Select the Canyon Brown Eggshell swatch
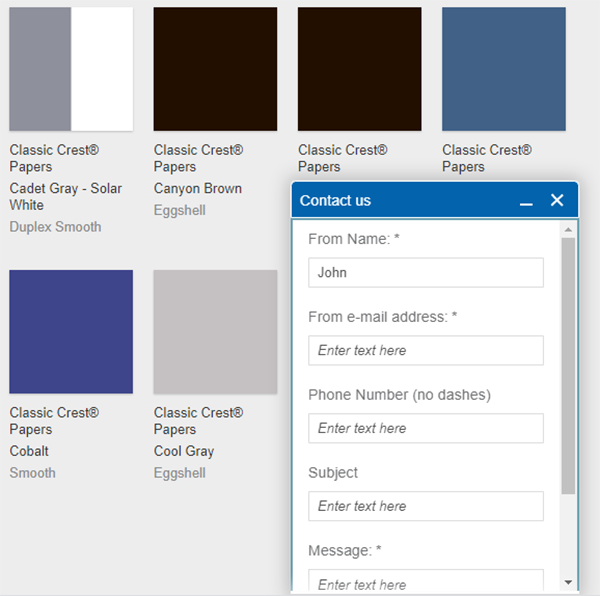Viewport: 600px width, 596px height. (x=215, y=69)
